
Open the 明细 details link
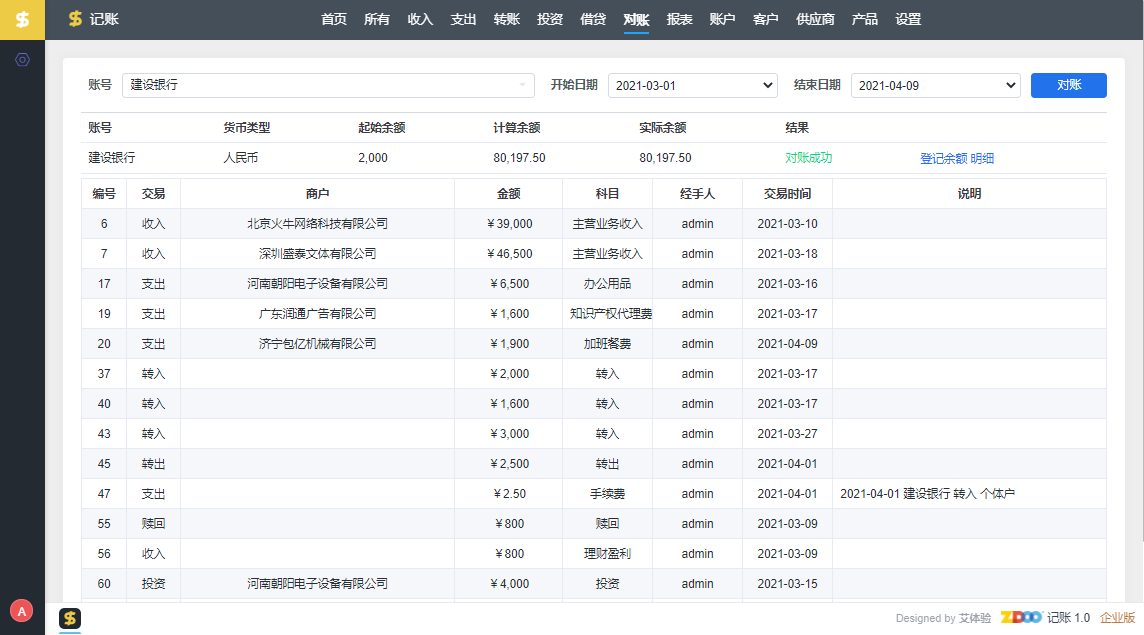(x=982, y=158)
